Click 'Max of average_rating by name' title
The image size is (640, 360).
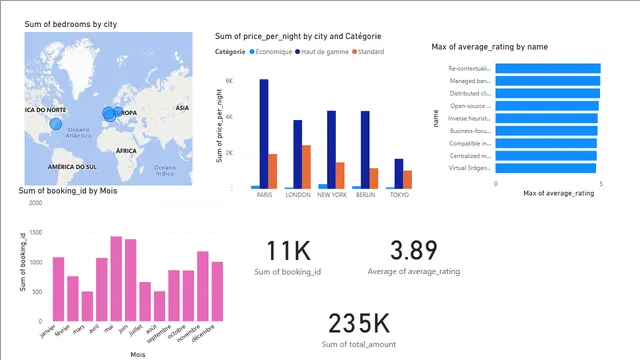[x=489, y=47]
